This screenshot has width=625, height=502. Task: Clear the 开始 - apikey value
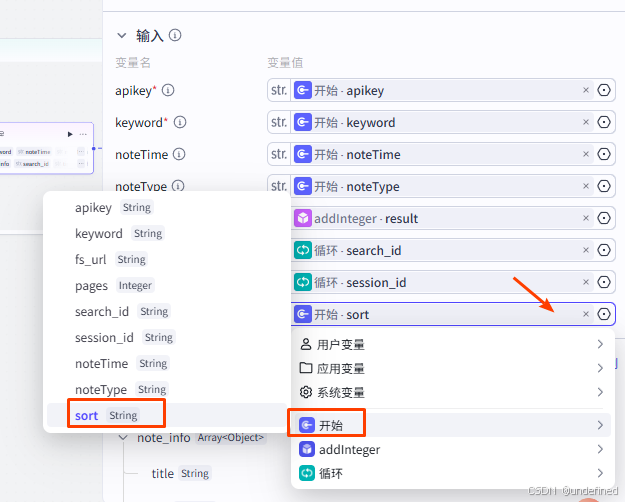tap(586, 90)
